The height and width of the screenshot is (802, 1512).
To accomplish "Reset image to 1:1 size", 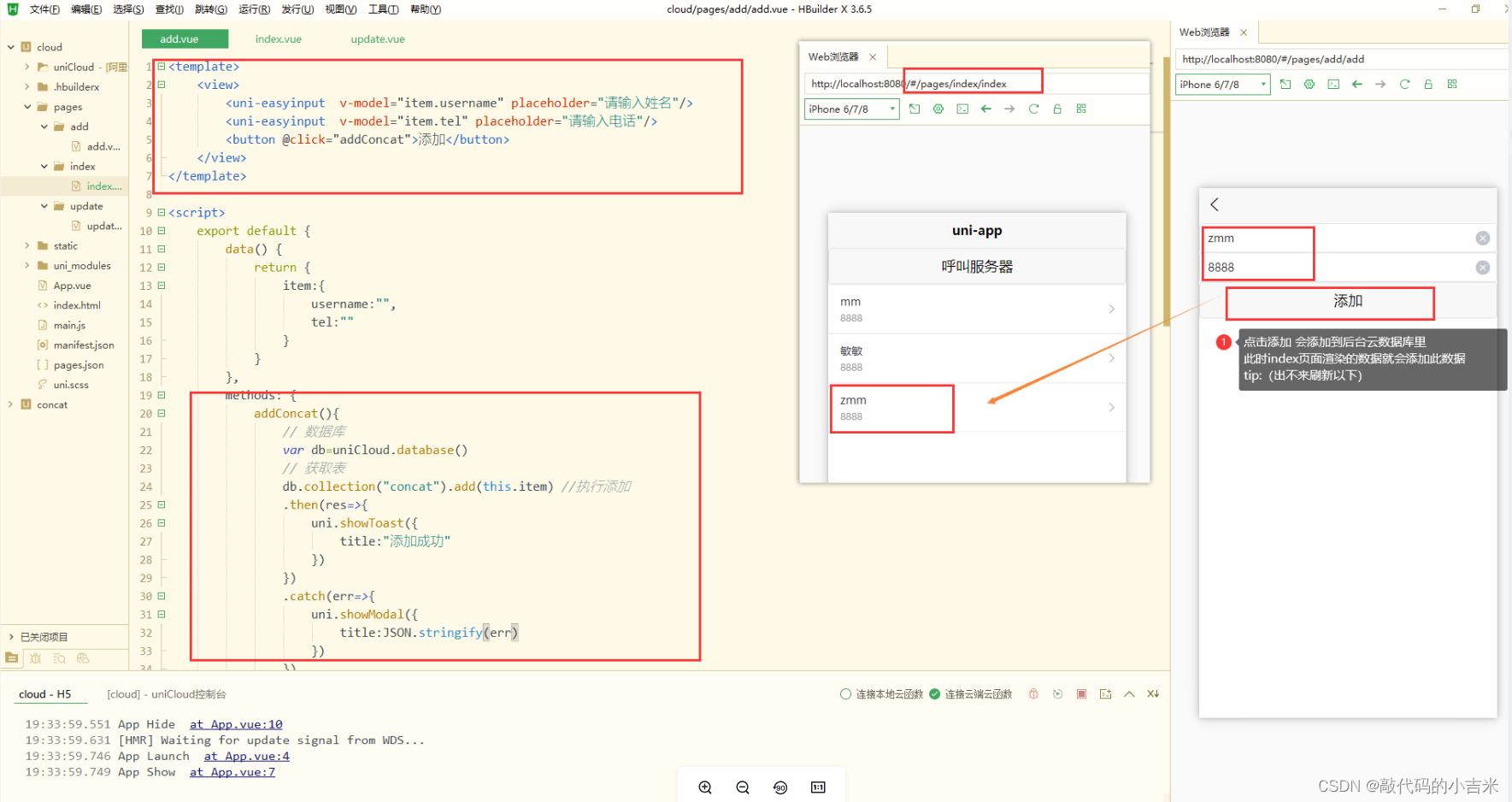I will [x=818, y=787].
